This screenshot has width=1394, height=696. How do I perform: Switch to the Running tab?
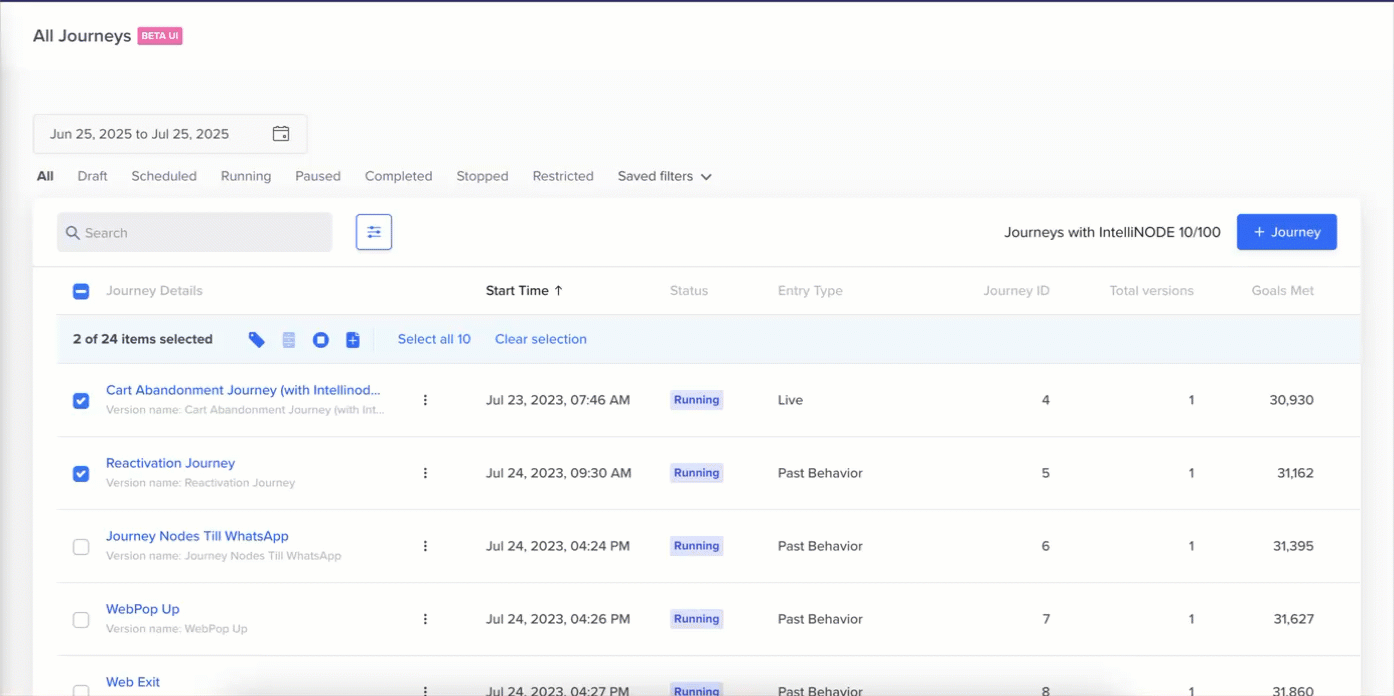pos(246,176)
